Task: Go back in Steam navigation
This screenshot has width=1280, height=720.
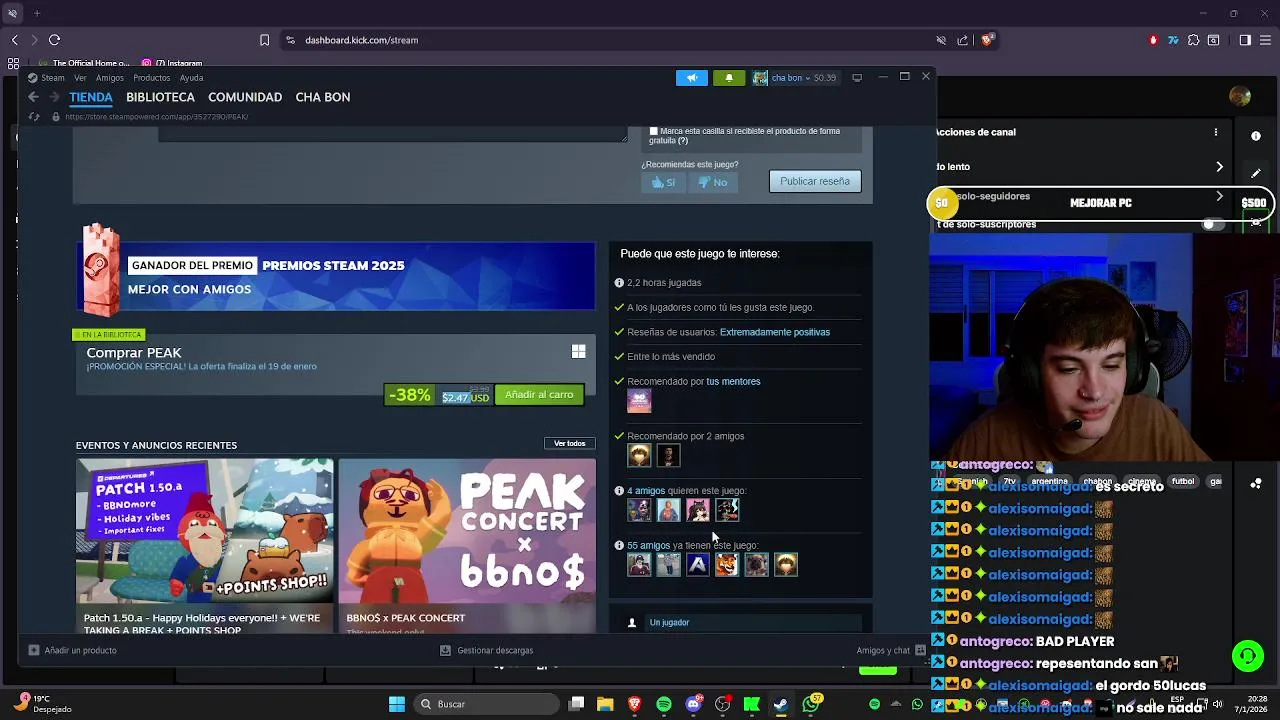Action: (33, 97)
